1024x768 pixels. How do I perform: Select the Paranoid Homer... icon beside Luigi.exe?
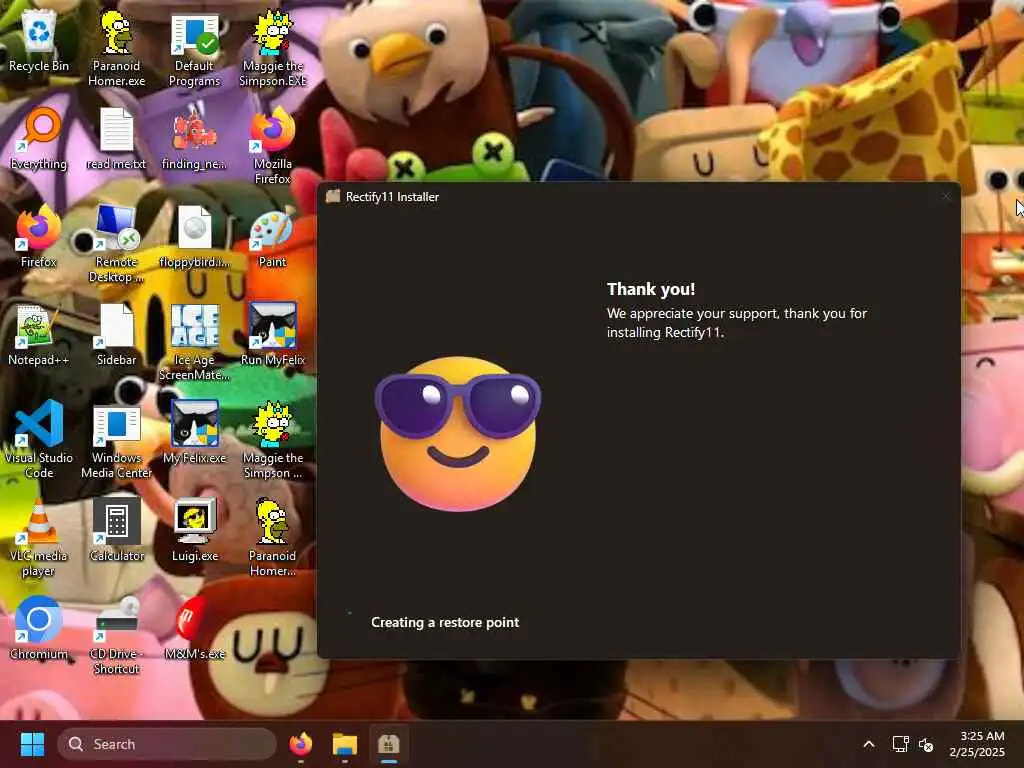(272, 537)
